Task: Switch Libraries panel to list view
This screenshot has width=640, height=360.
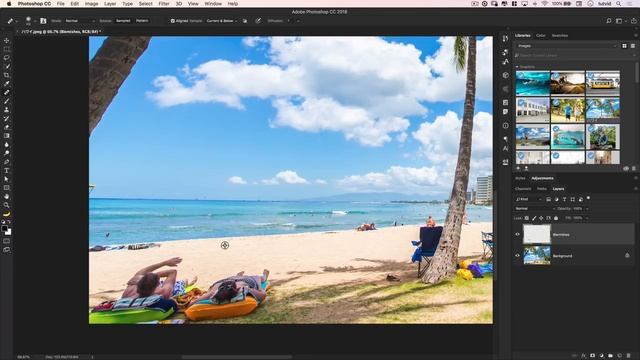Action: 633,46
